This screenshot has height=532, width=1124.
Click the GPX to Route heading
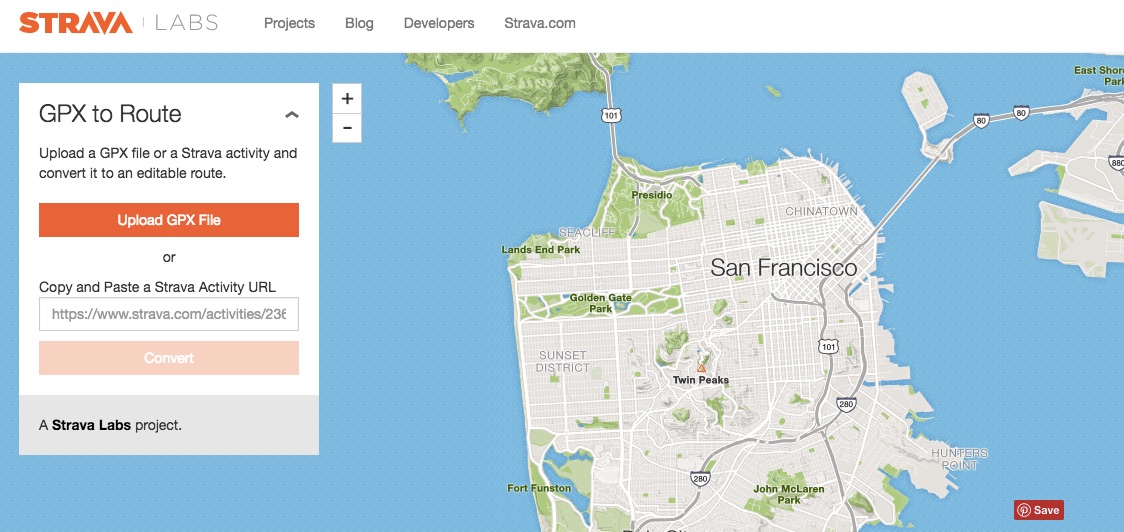110,114
